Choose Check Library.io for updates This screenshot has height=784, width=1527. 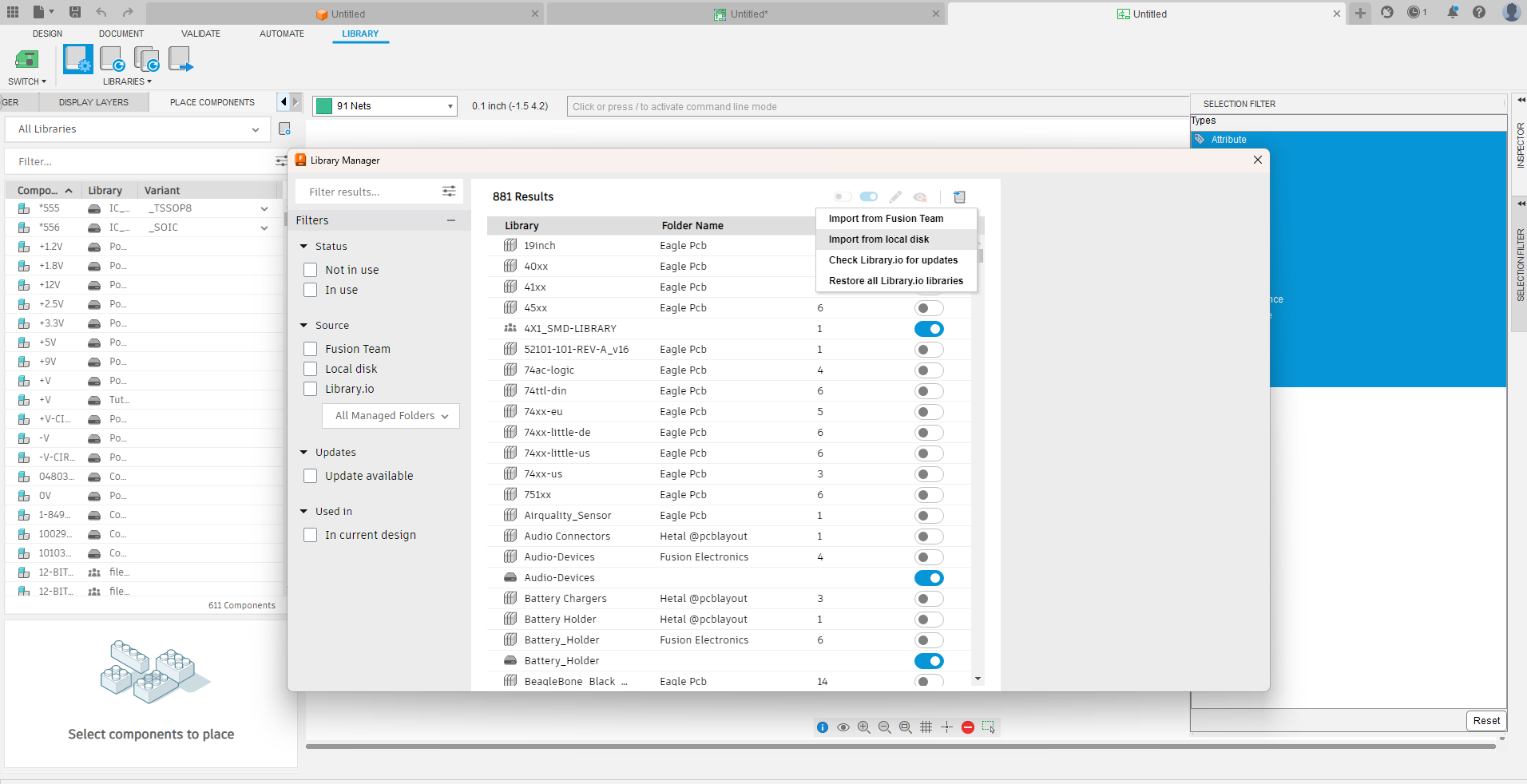[x=896, y=260]
